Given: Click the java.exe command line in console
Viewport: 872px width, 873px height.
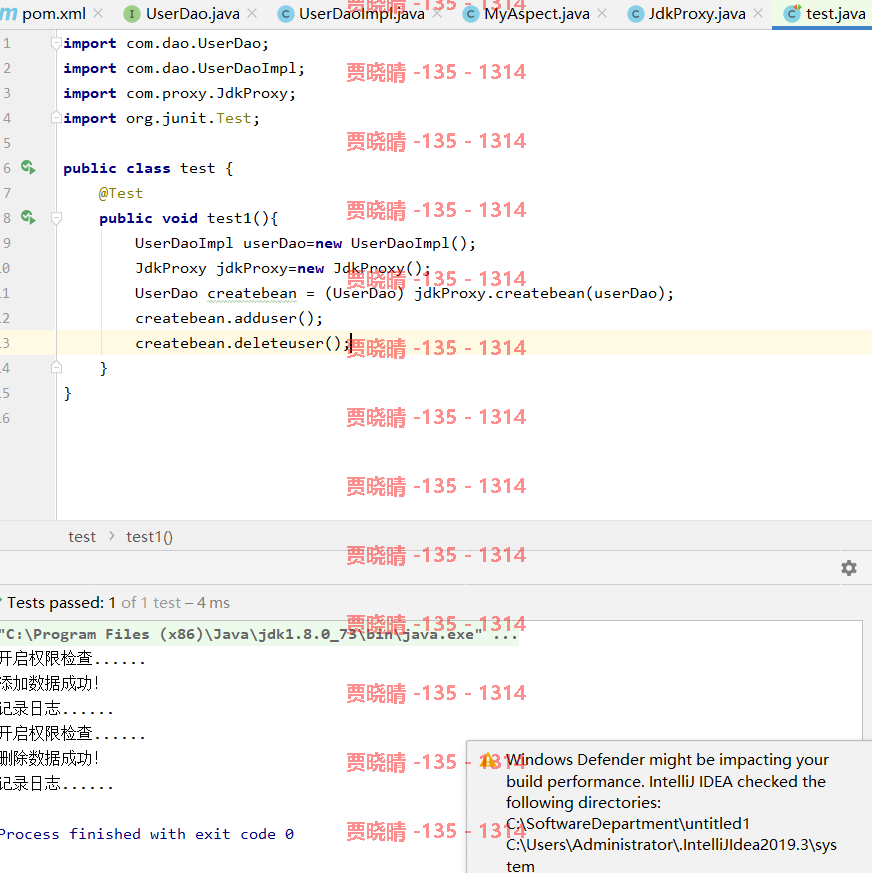Looking at the screenshot, I should [x=259, y=634].
